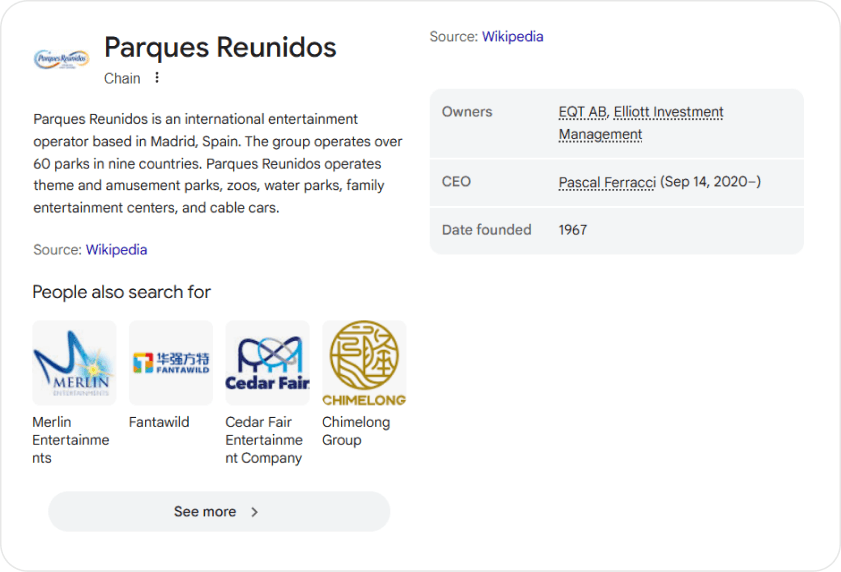Open the Merlin Entertainments logo thumbnail

[74, 363]
